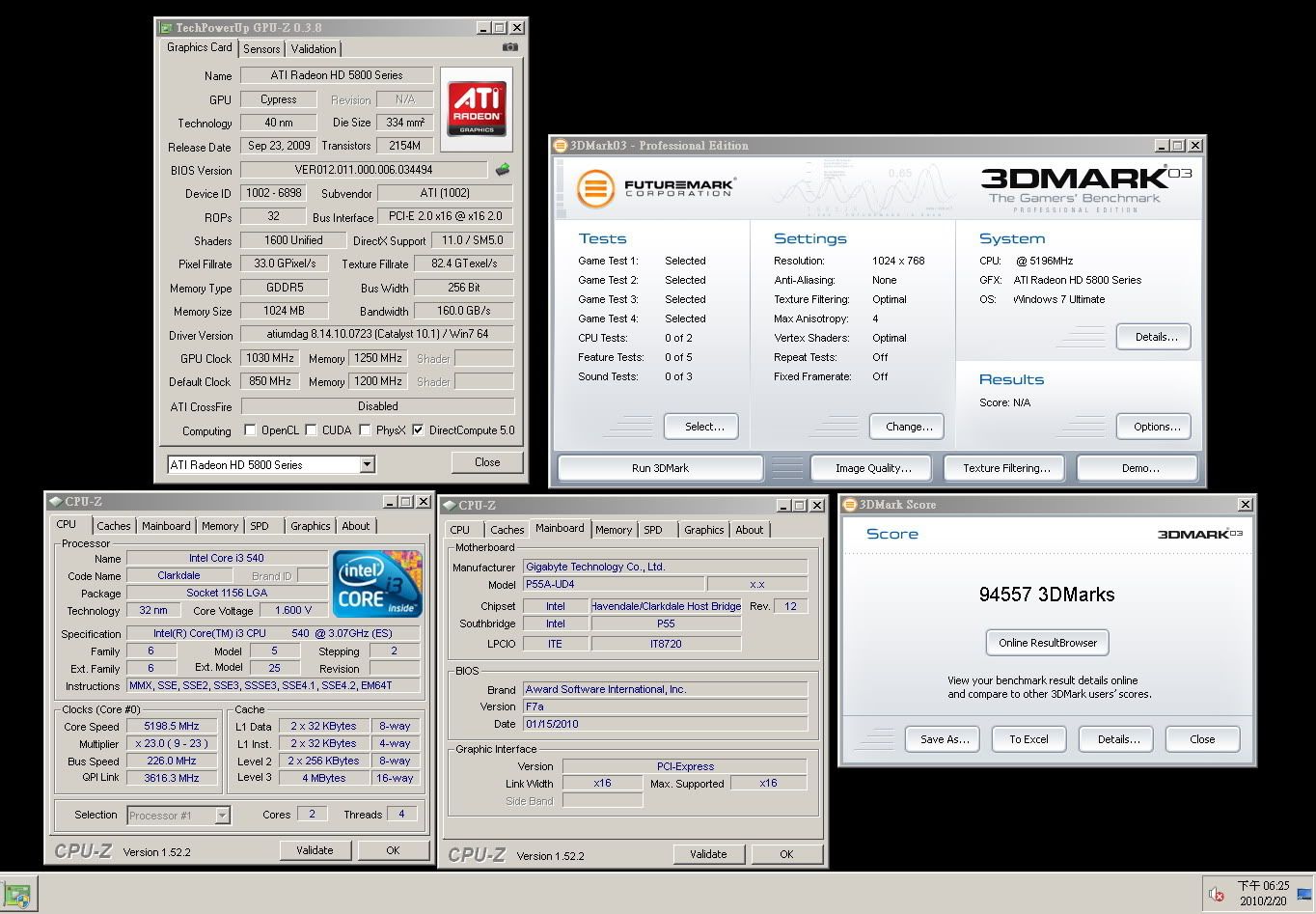The width and height of the screenshot is (1316, 914).
Task: Open Texture Filtering... in 3DMark03
Action: click(x=1006, y=468)
